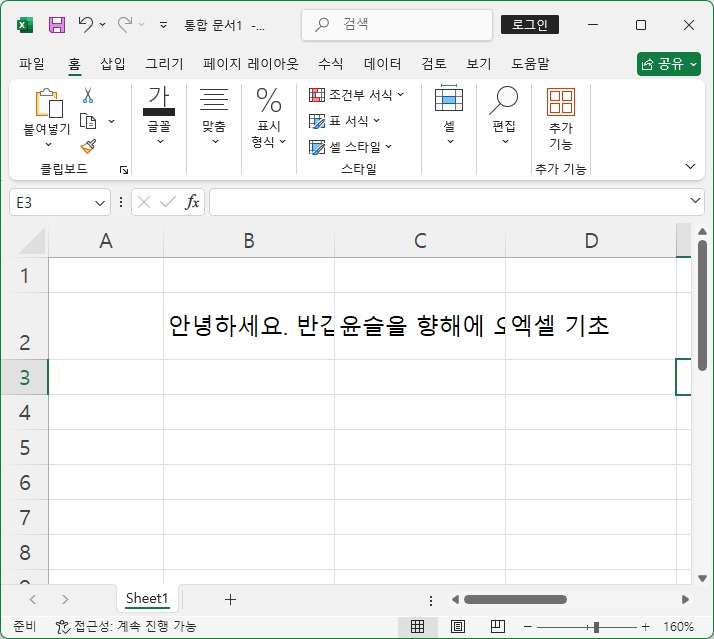The height and width of the screenshot is (639, 714).
Task: Click cell D2 containing 엑셀 기초
Action: [x=591, y=326]
